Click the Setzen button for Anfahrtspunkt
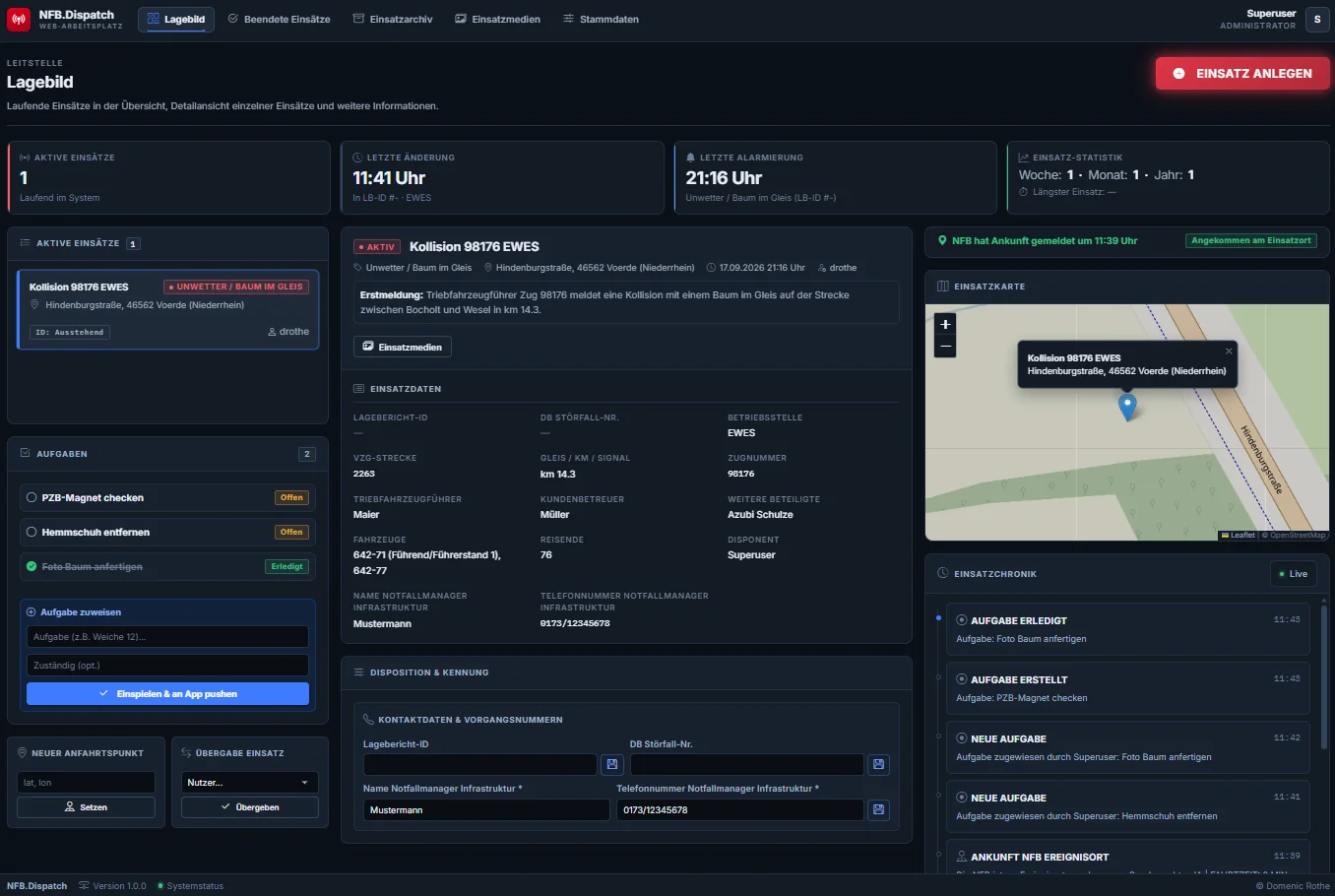Image resolution: width=1335 pixels, height=896 pixels. pos(86,807)
